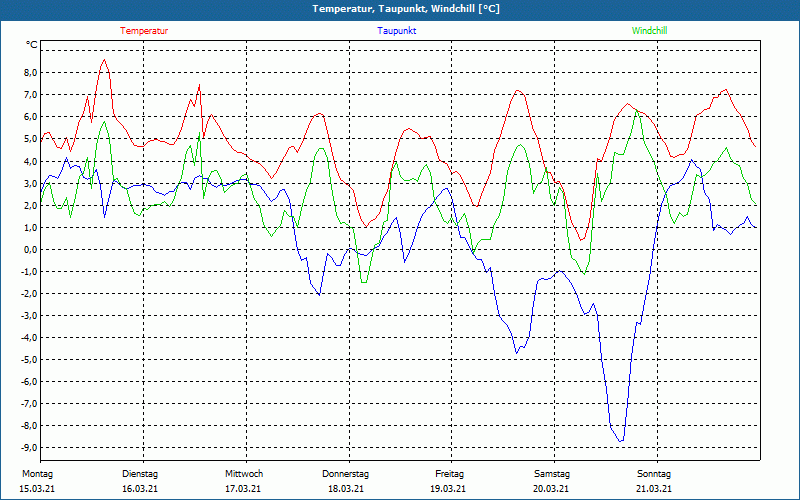Screen dimensions: 800x500
Task: Click the date 21.03.21
Action: (654, 489)
